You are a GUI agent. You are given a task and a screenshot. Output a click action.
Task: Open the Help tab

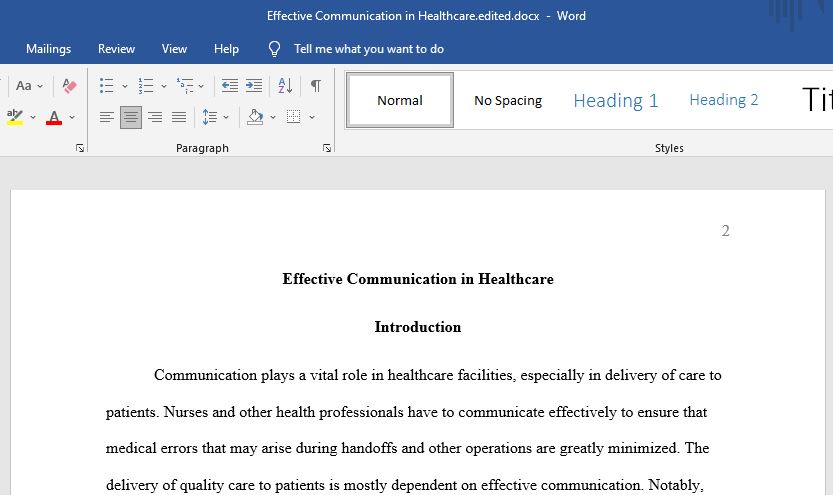pos(226,49)
